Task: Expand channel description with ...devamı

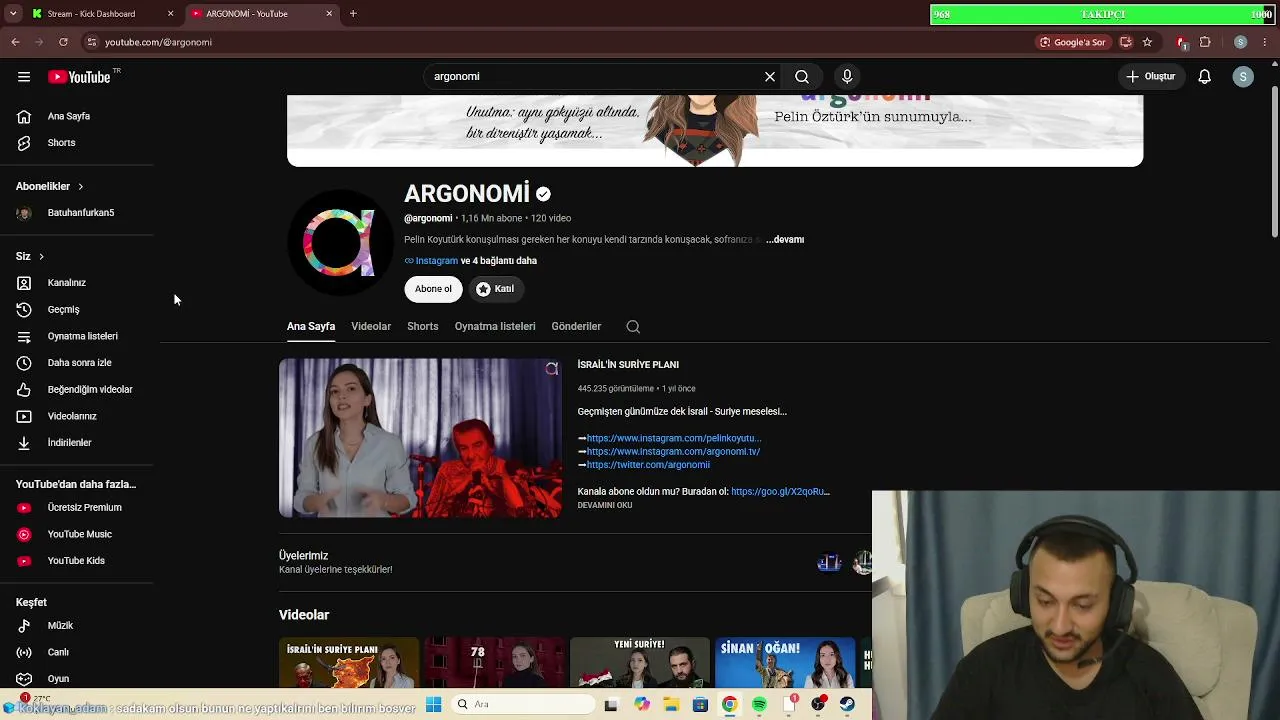Action: [x=785, y=240]
